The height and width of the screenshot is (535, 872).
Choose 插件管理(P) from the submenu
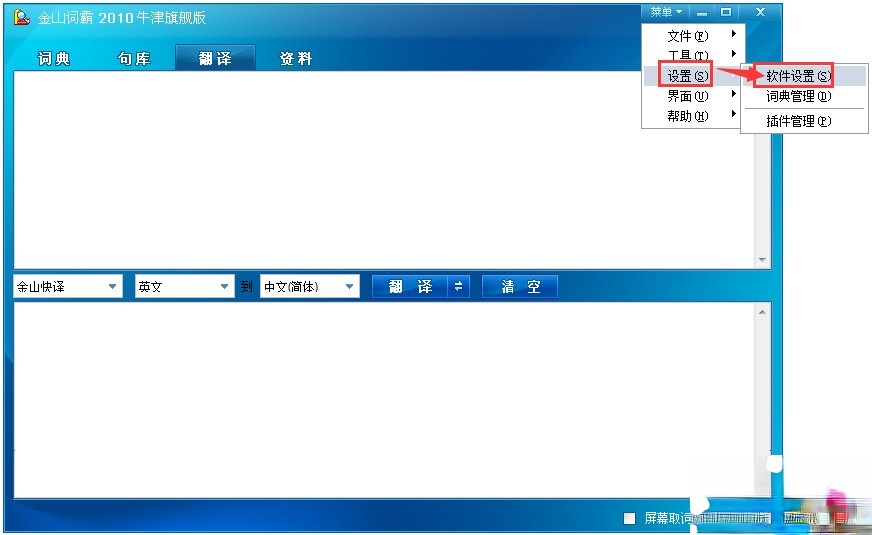click(804, 121)
